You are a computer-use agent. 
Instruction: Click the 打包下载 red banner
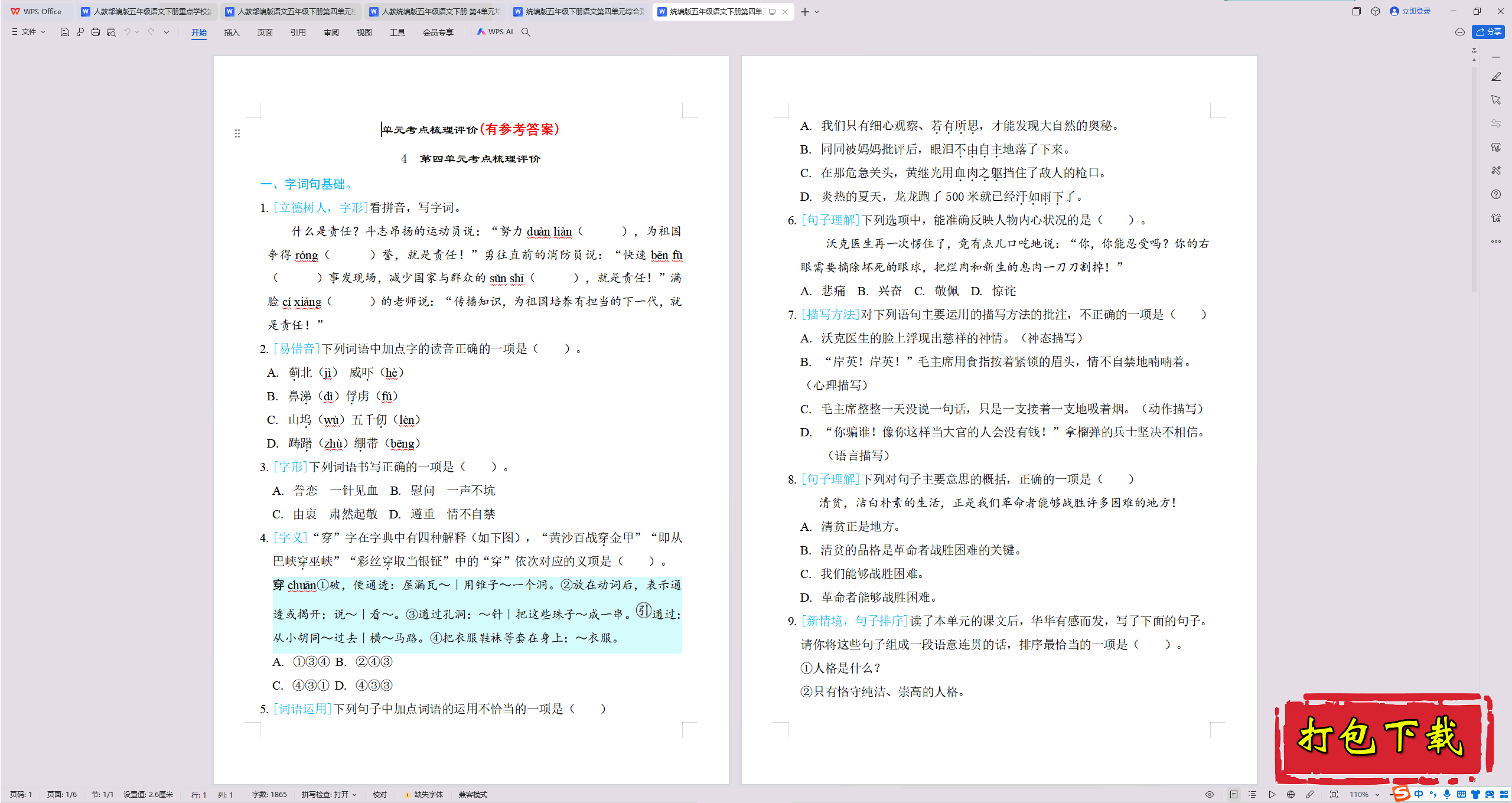(1384, 738)
